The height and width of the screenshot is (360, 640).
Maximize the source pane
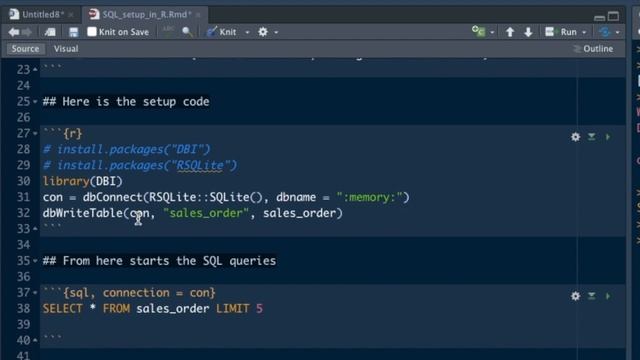[x=613, y=16]
